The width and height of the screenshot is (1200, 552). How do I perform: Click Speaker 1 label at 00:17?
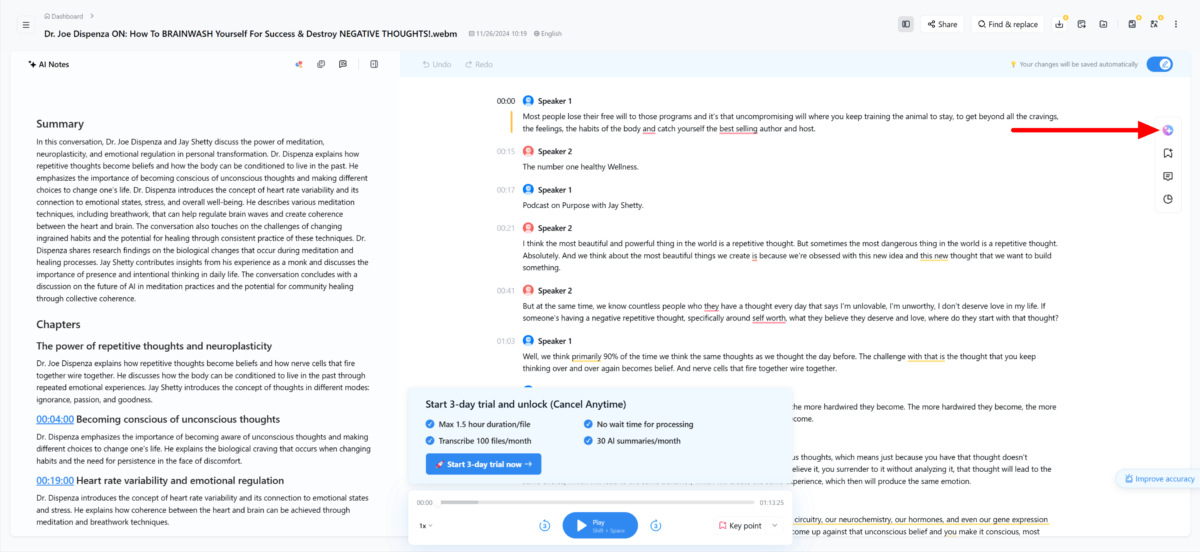tap(555, 190)
